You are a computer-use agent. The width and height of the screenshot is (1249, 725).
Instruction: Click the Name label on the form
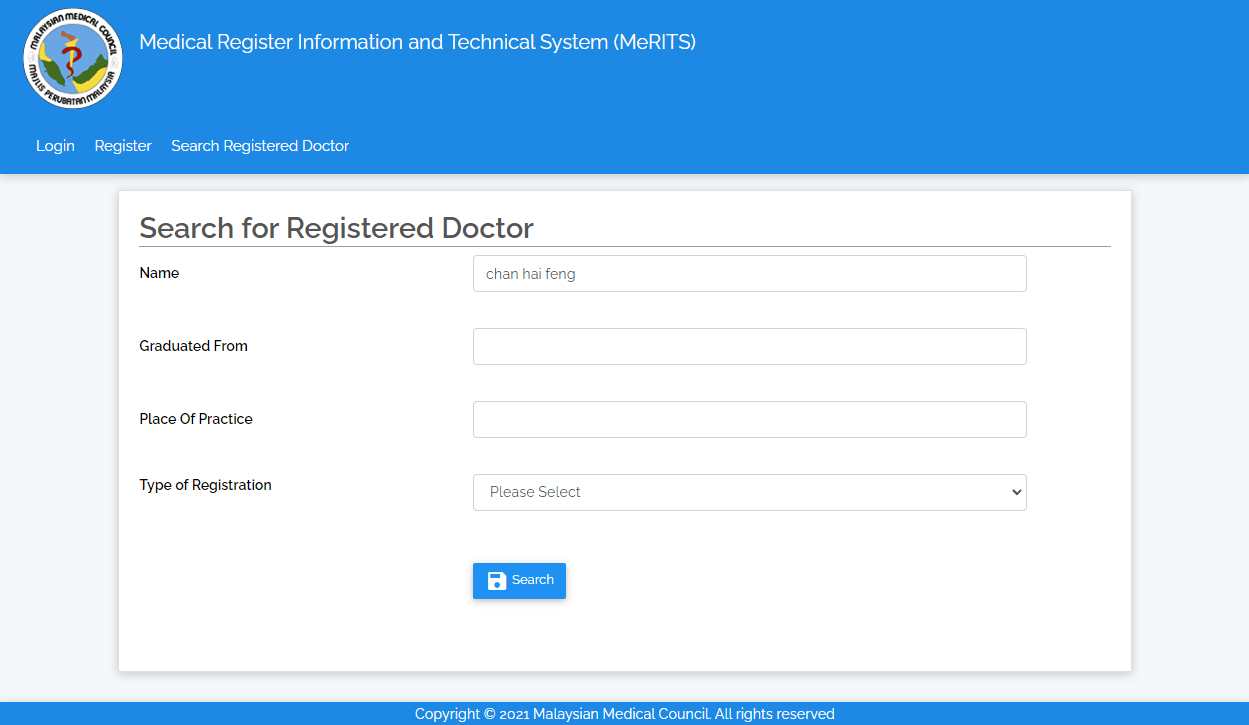point(159,273)
